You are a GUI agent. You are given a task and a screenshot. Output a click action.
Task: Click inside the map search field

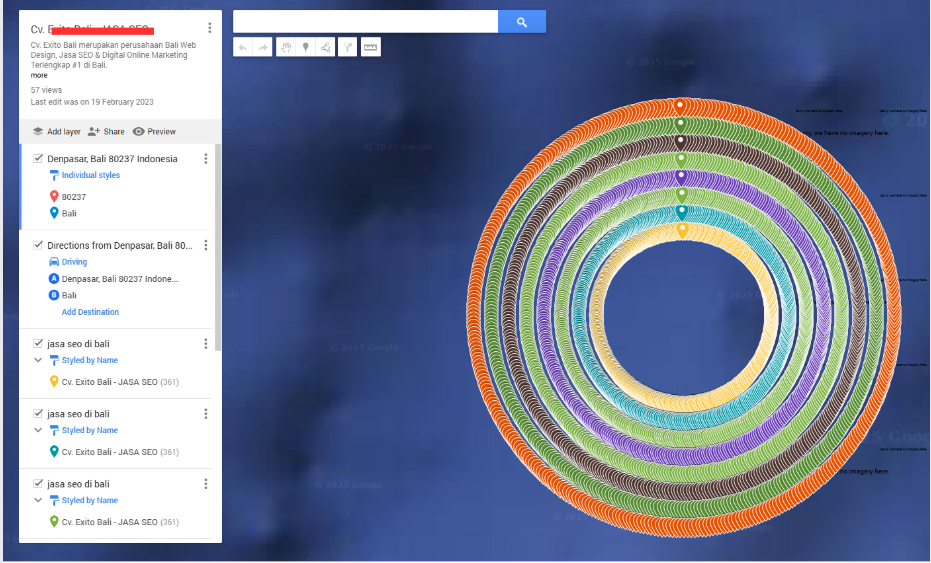(365, 22)
